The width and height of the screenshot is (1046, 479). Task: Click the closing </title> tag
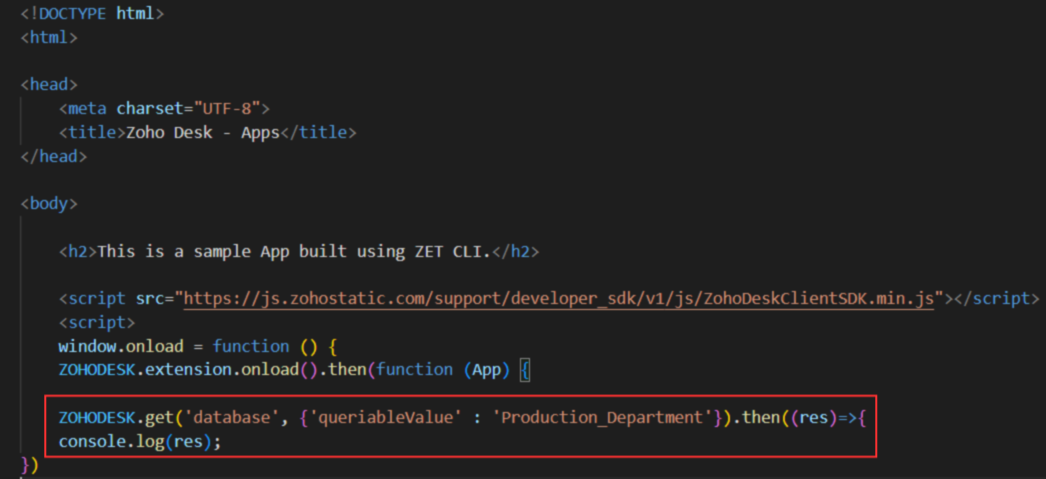318,133
